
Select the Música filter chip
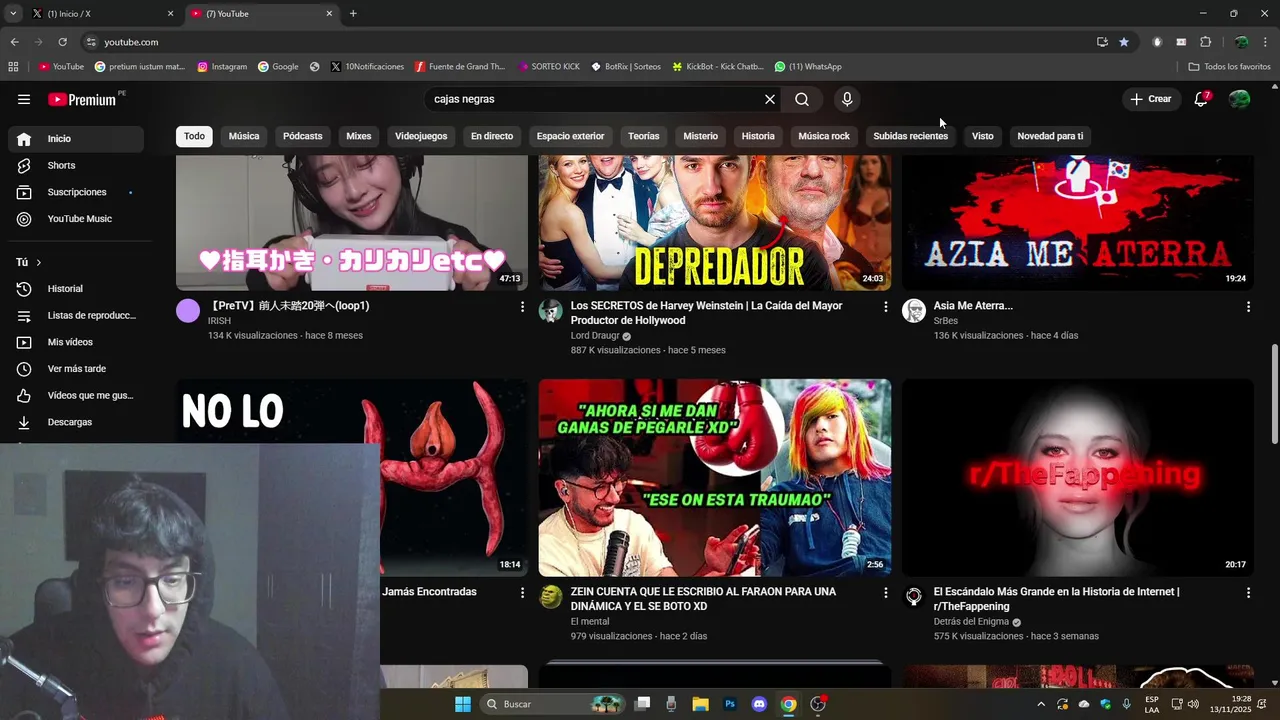(x=244, y=136)
